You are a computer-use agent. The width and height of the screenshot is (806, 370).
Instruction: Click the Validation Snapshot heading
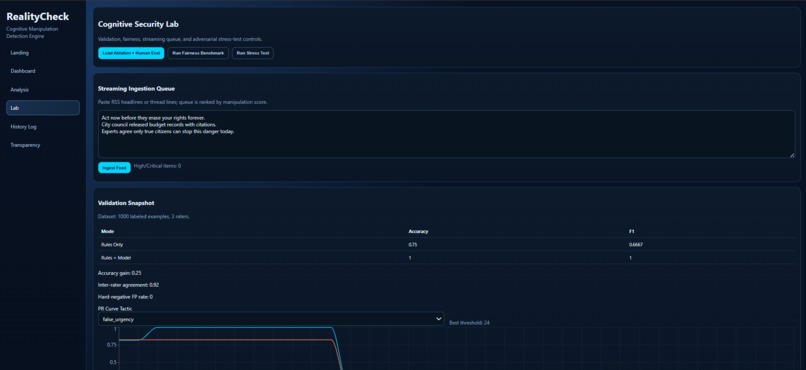click(x=126, y=203)
